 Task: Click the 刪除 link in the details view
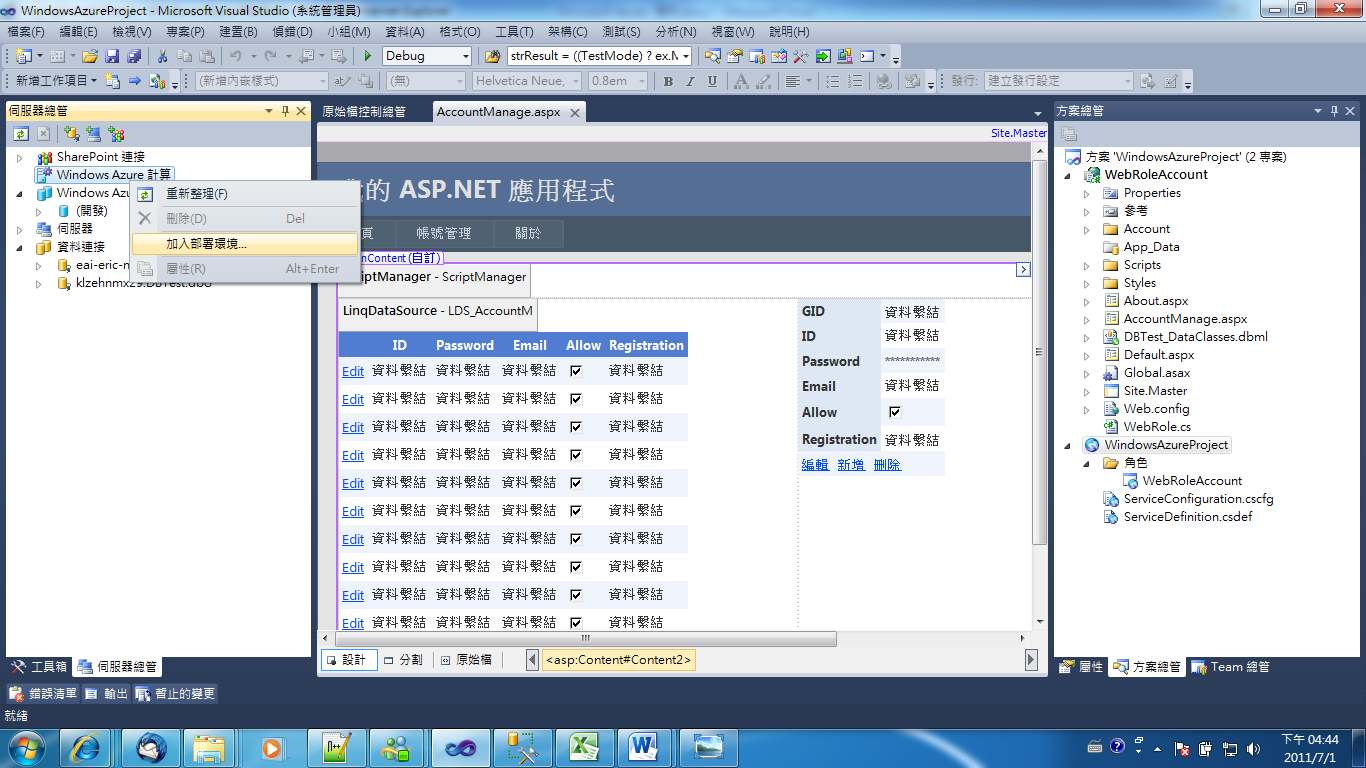(x=887, y=465)
